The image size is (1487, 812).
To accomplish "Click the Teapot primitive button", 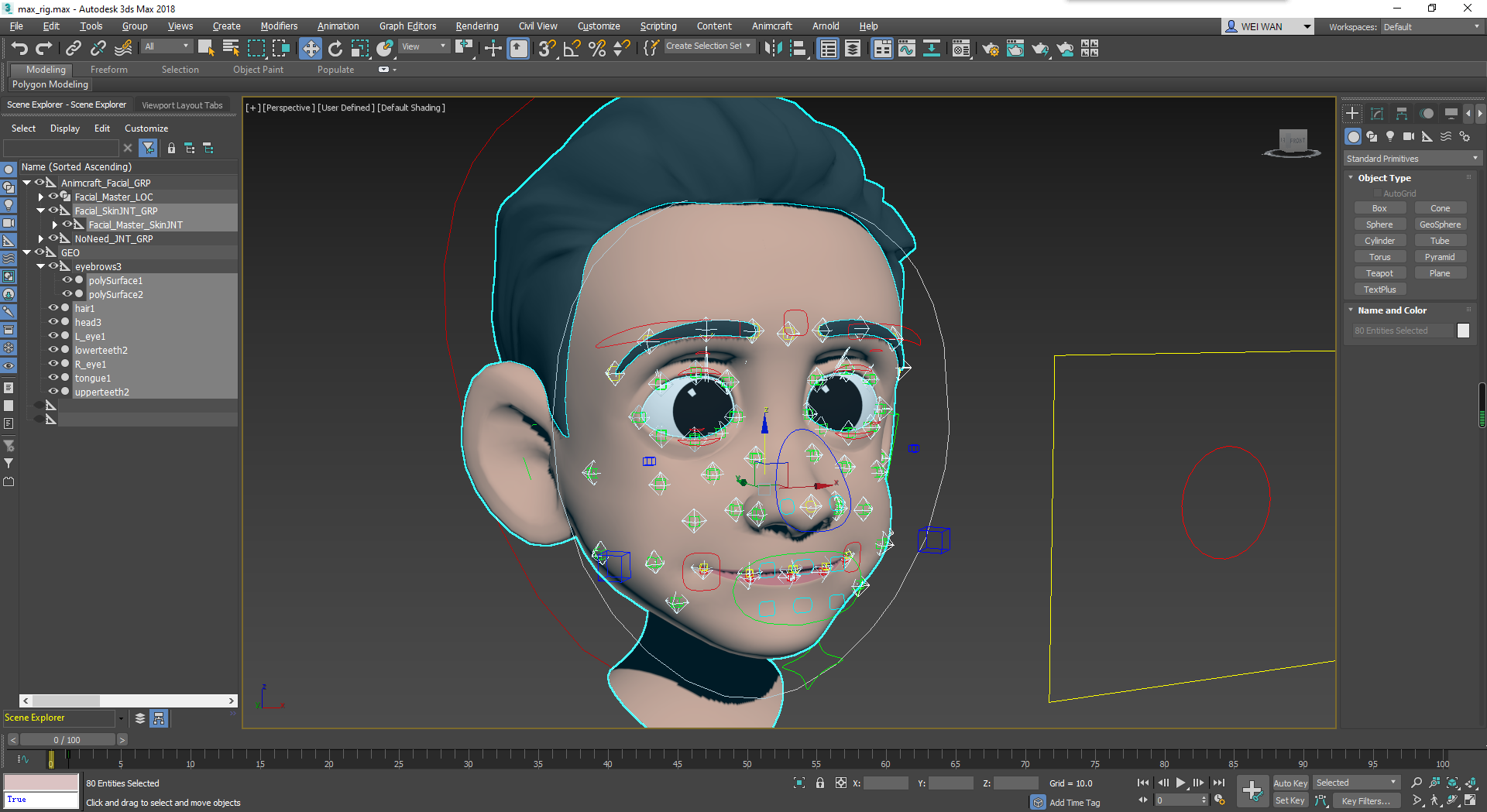I will (1379, 273).
